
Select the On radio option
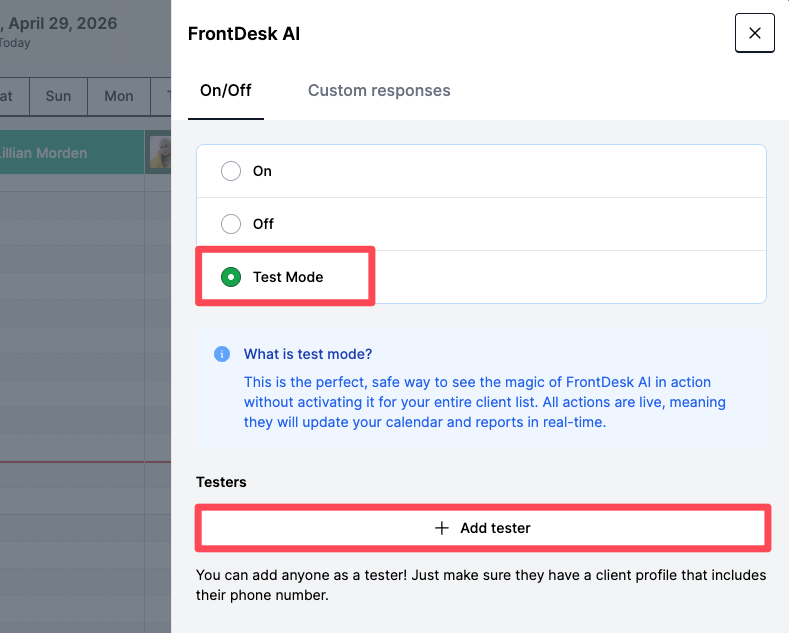coord(231,171)
